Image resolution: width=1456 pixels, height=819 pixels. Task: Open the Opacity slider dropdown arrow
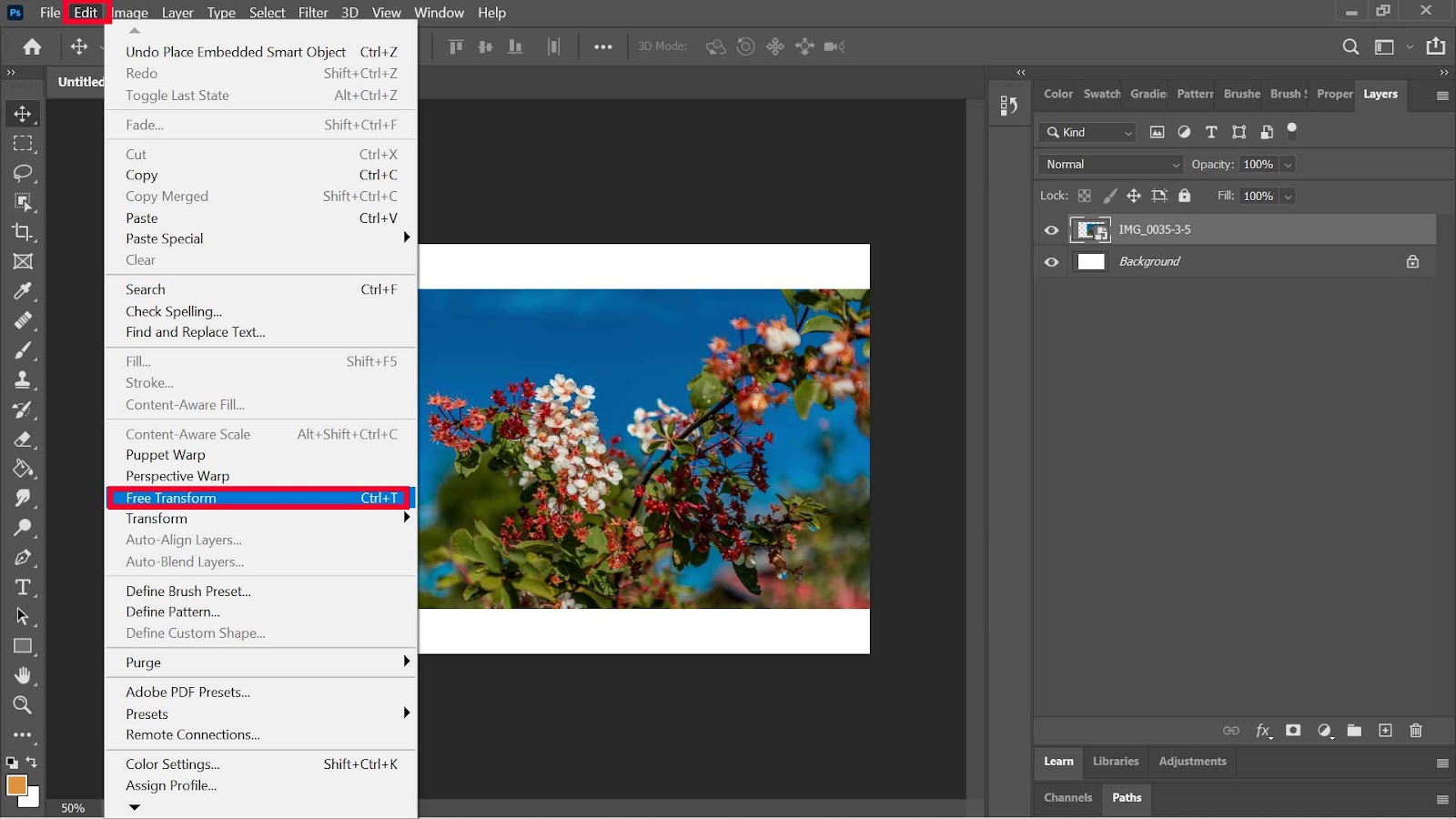tap(1288, 165)
